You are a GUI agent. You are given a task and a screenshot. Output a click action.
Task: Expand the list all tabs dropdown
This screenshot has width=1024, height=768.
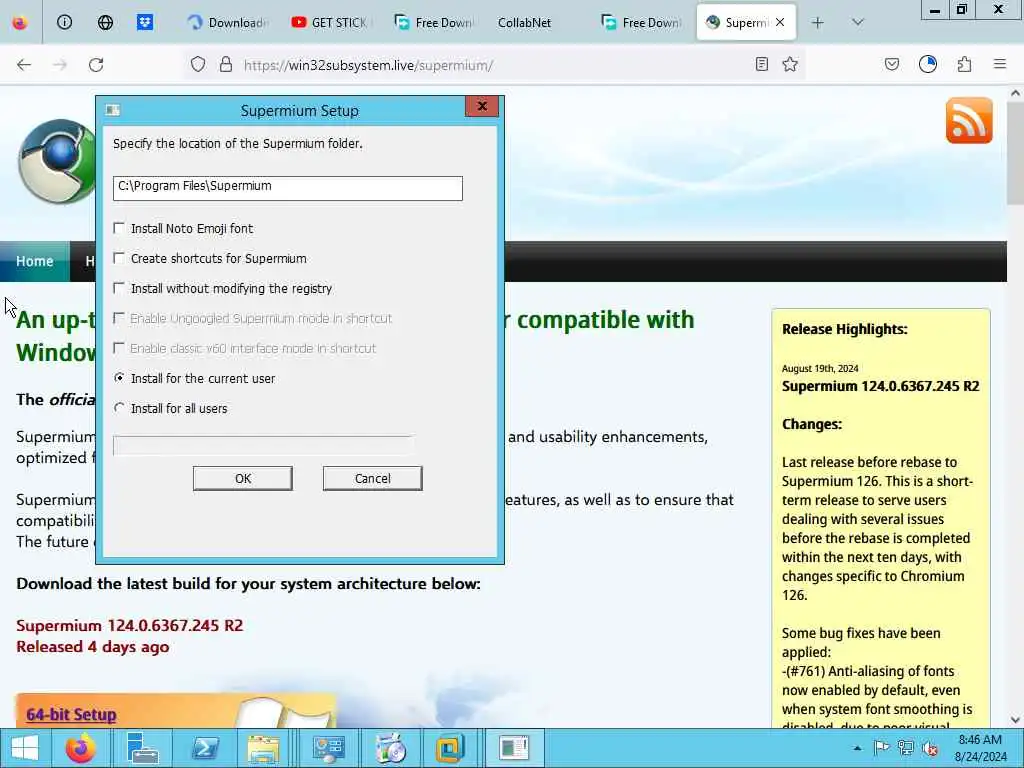(857, 22)
